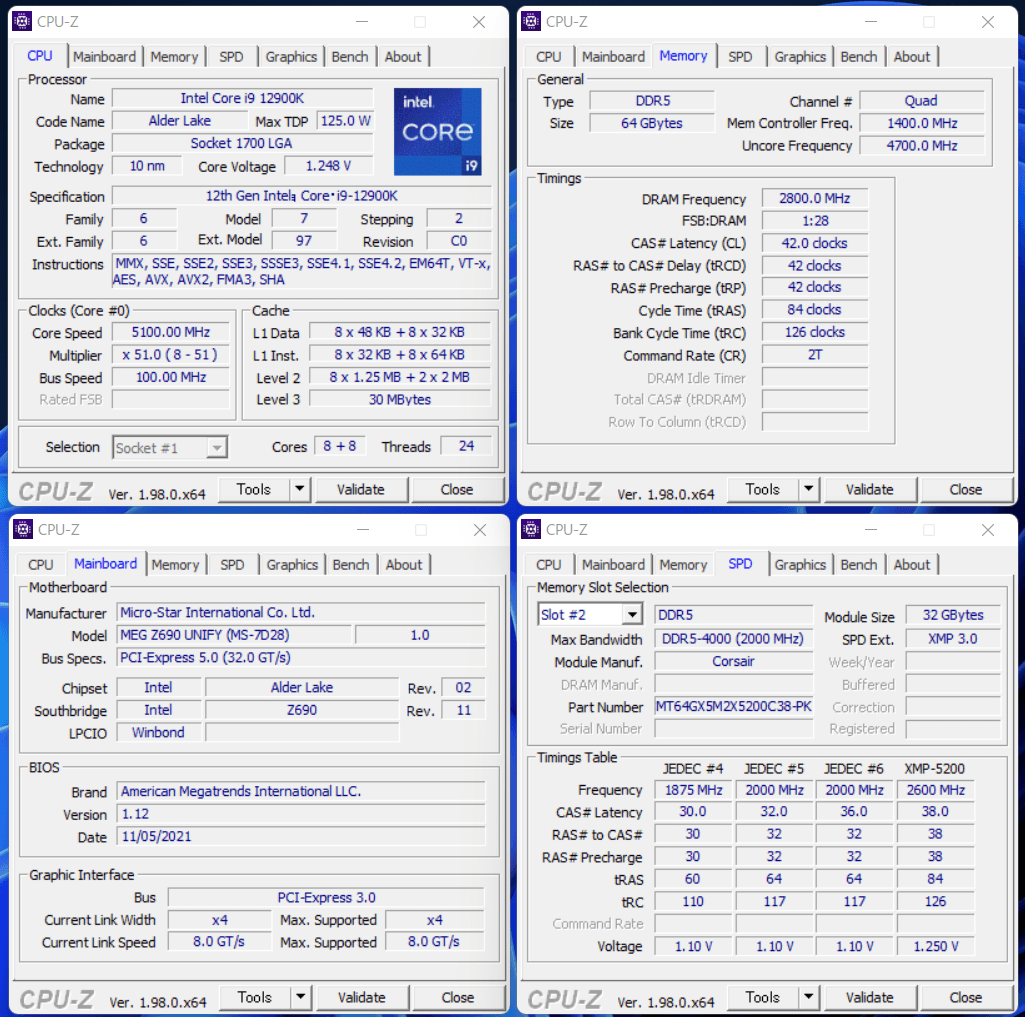Click the Close button in the Mainboard-tab window
This screenshot has width=1025, height=1017.
point(458,997)
